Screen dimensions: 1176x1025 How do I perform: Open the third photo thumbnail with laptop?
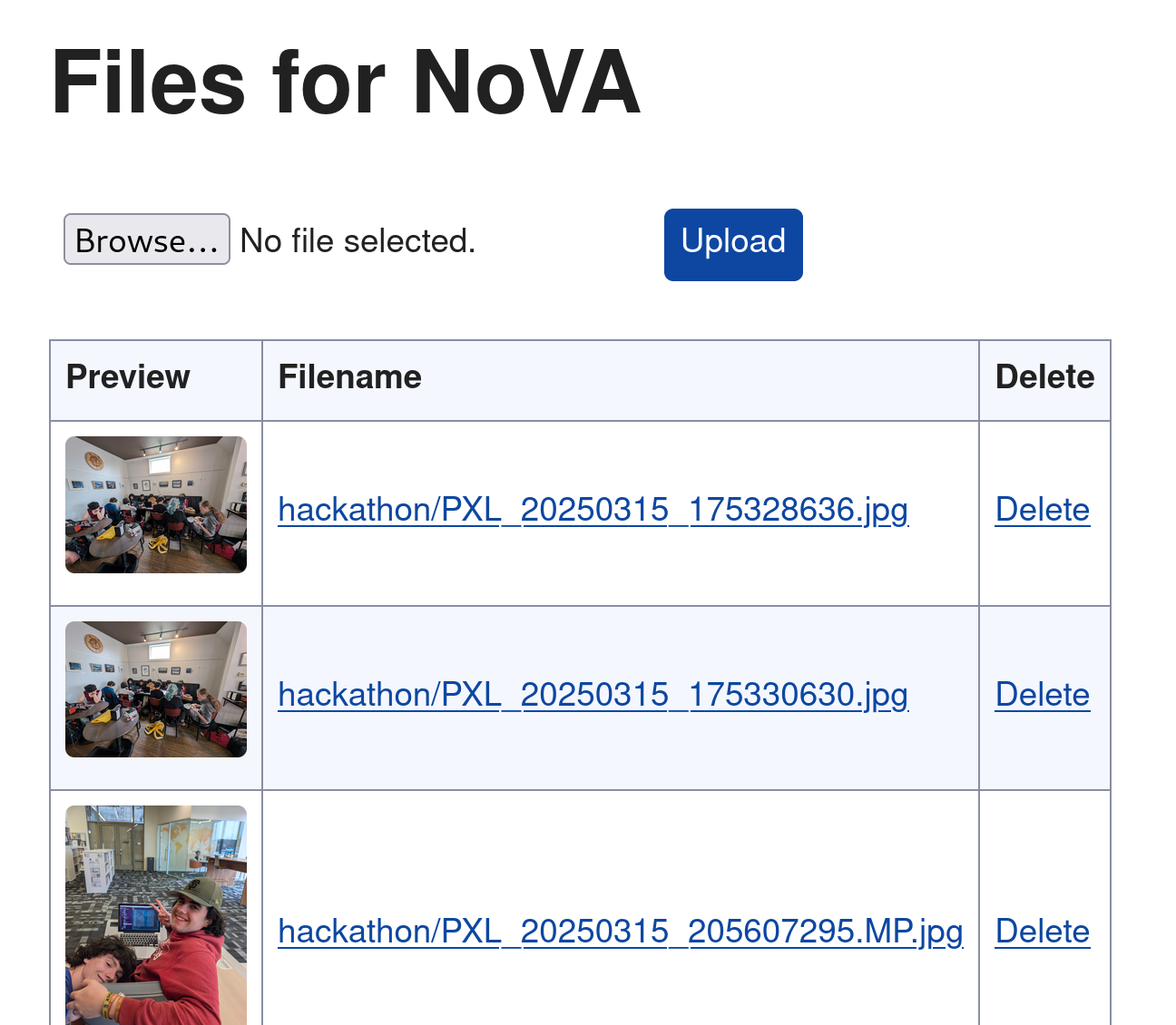click(156, 916)
